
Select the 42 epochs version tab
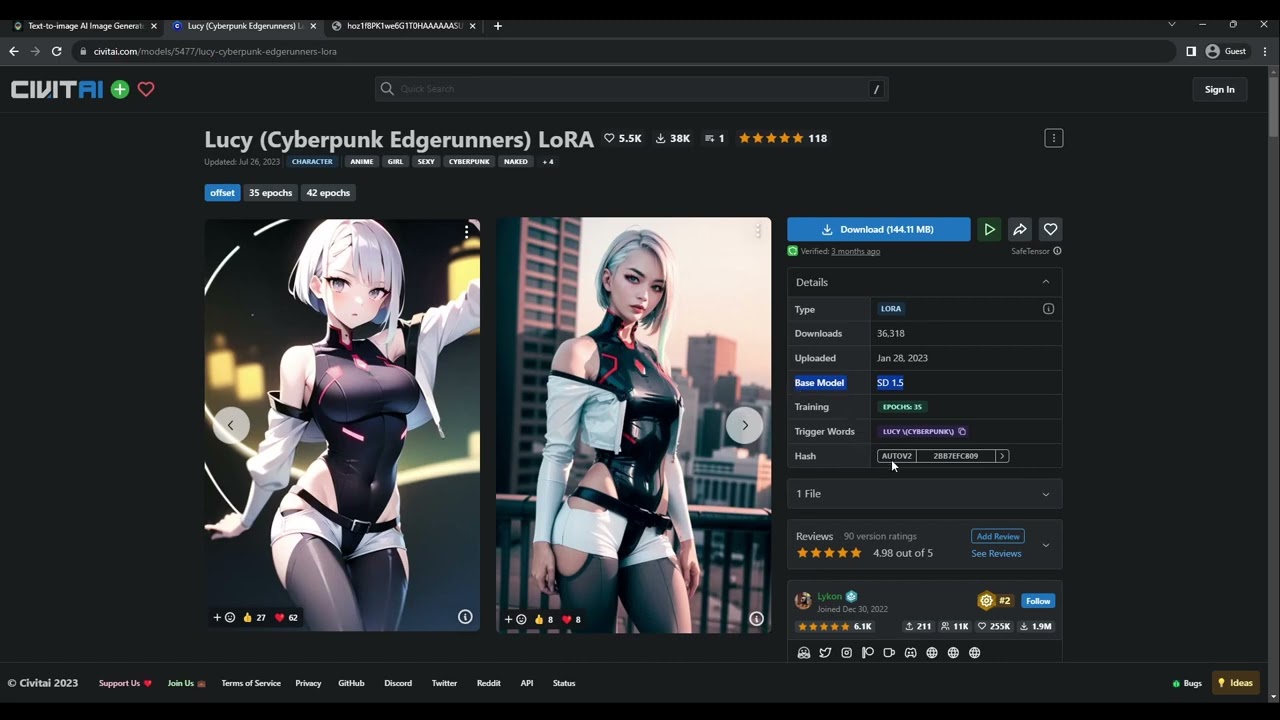pyautogui.click(x=328, y=193)
